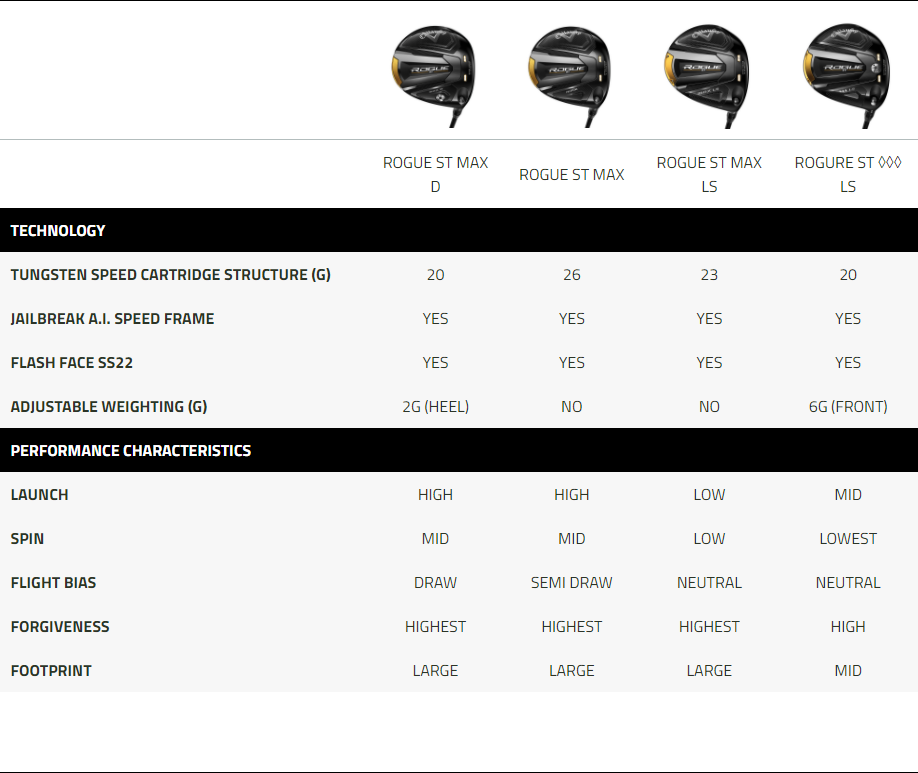Select the Tungsten Speed Cartridge Structure row label

[170, 275]
